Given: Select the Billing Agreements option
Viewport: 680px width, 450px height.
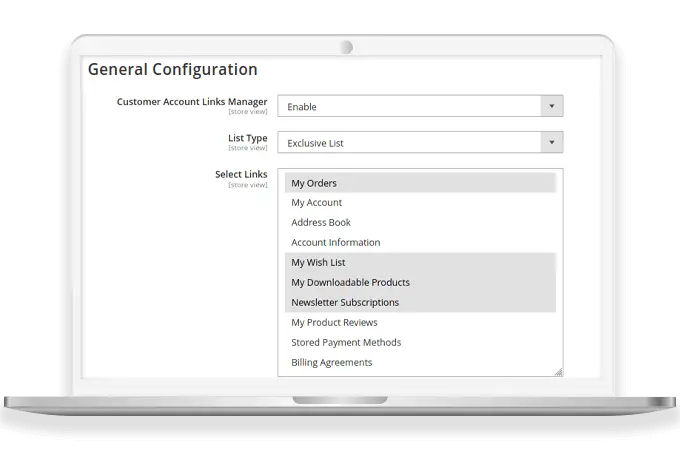Looking at the screenshot, I should (x=331, y=363).
